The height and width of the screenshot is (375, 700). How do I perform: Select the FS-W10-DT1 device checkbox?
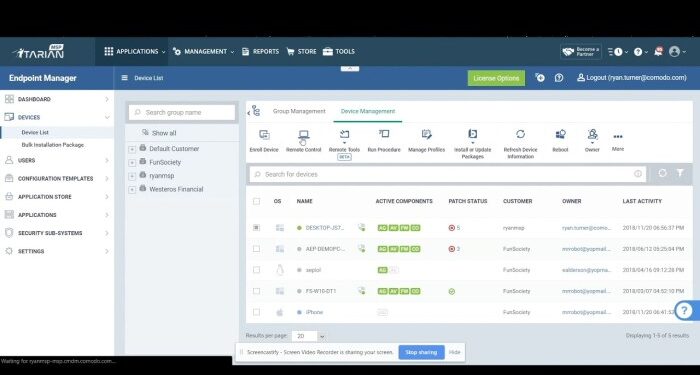point(256,291)
